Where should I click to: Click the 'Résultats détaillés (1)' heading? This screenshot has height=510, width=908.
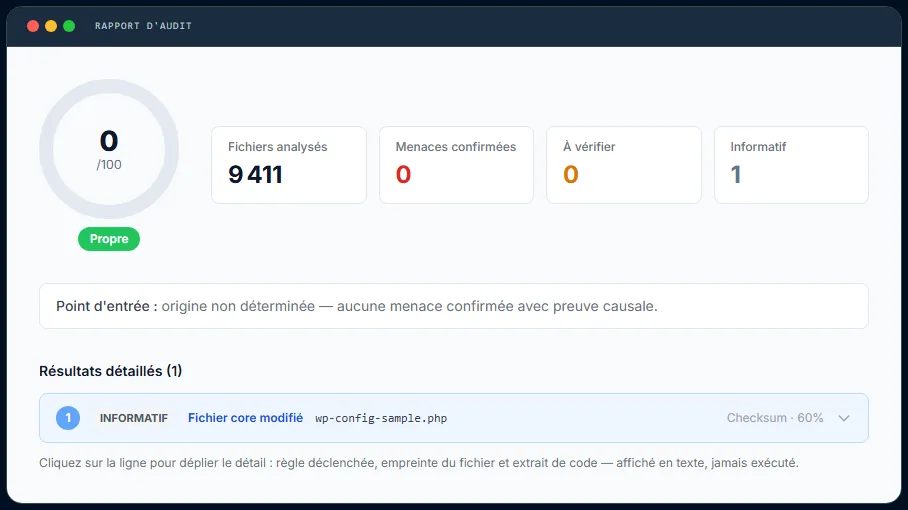click(x=111, y=371)
